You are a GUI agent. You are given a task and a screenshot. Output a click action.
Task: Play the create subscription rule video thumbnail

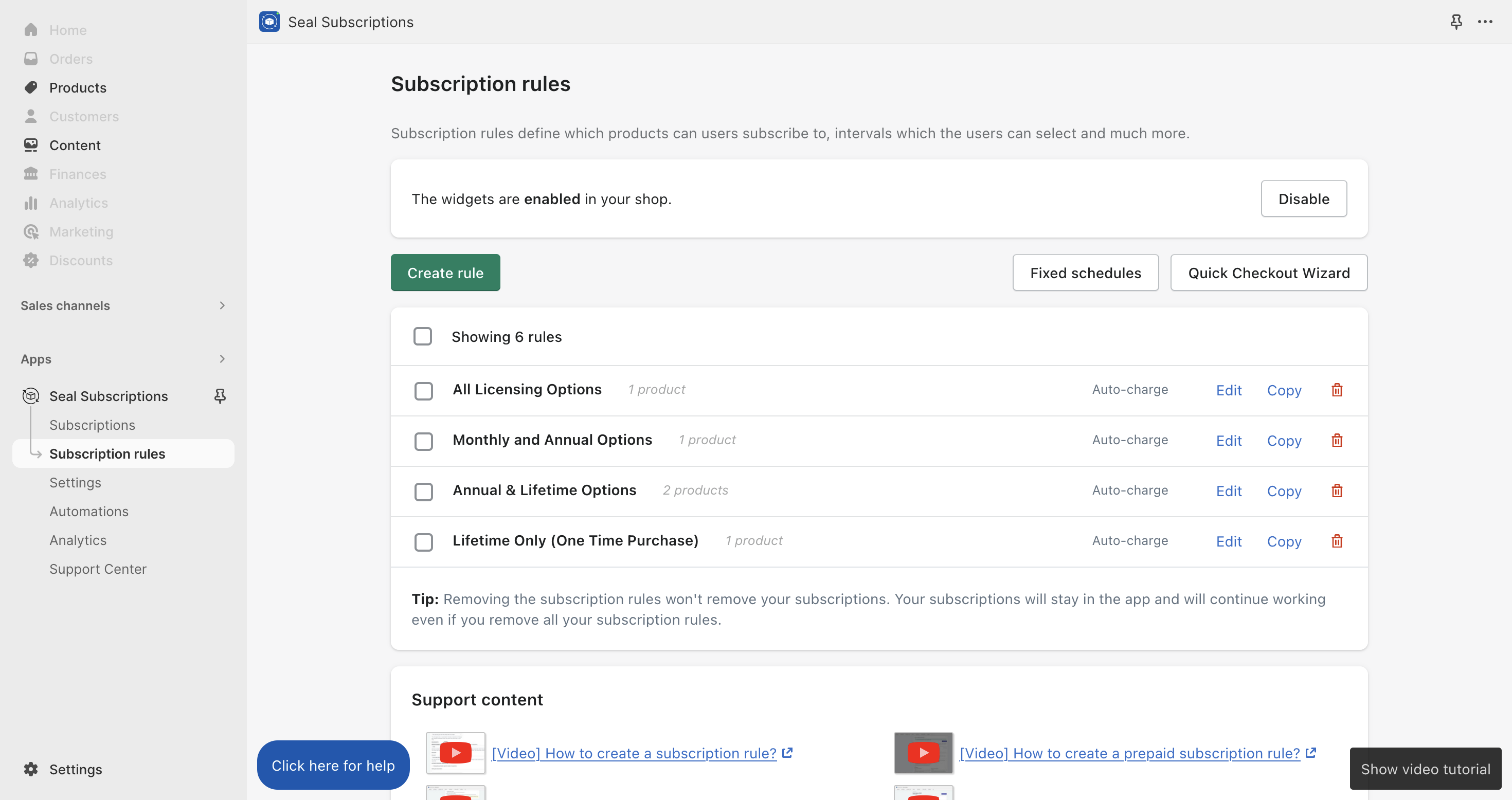pos(455,753)
